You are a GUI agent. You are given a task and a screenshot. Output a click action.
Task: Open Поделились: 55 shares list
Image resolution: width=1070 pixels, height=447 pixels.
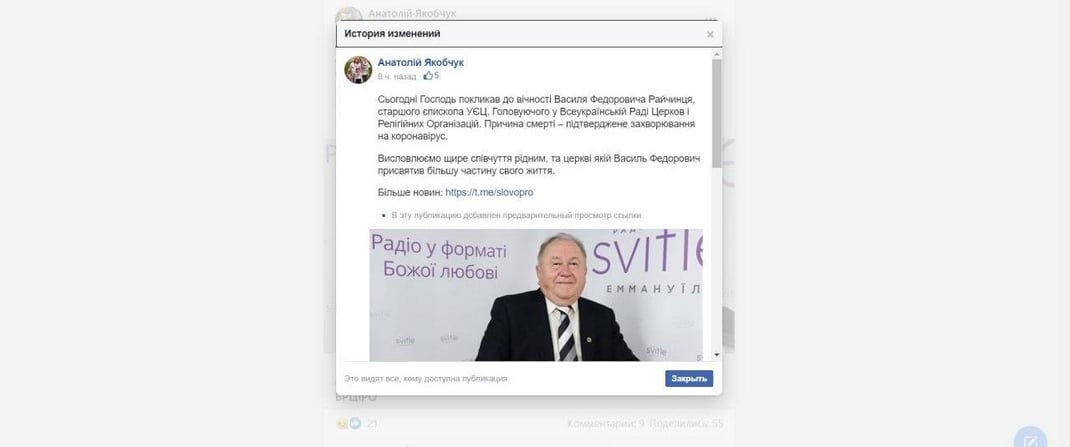[686, 424]
